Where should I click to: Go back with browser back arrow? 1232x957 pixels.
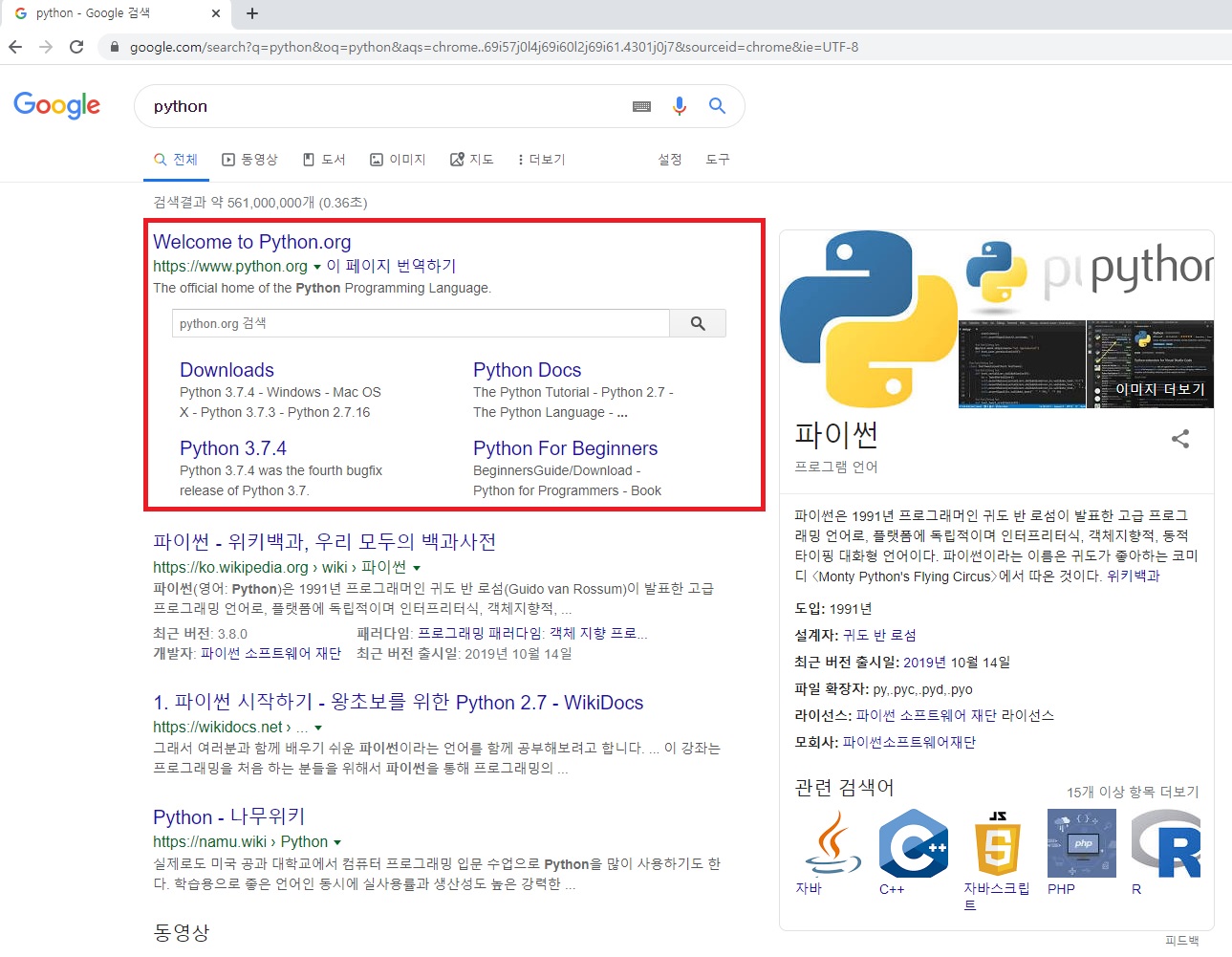click(x=15, y=47)
